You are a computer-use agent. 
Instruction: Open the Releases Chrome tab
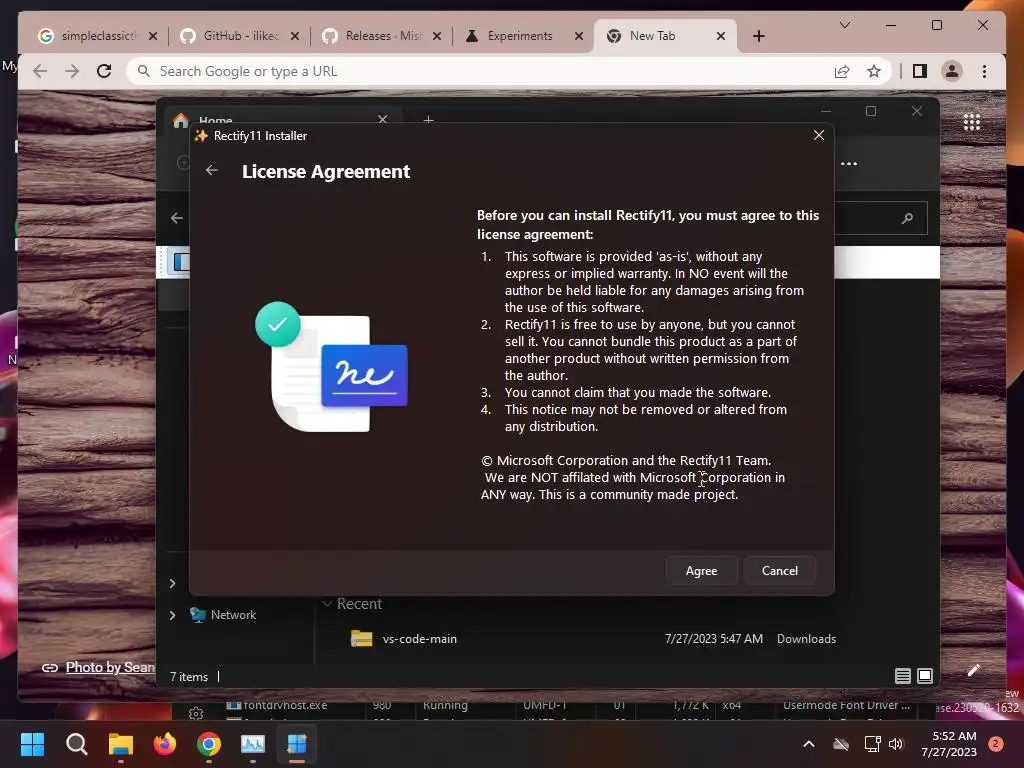point(383,36)
